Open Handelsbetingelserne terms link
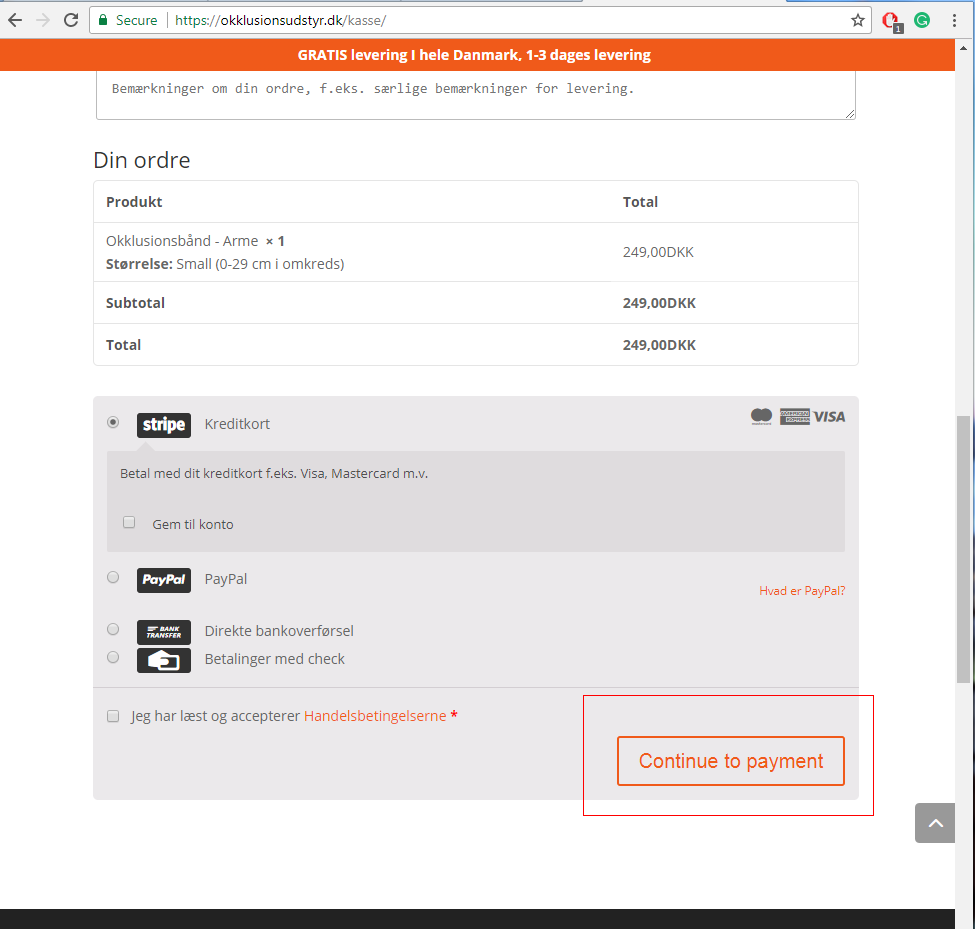The height and width of the screenshot is (929, 975). coord(375,716)
